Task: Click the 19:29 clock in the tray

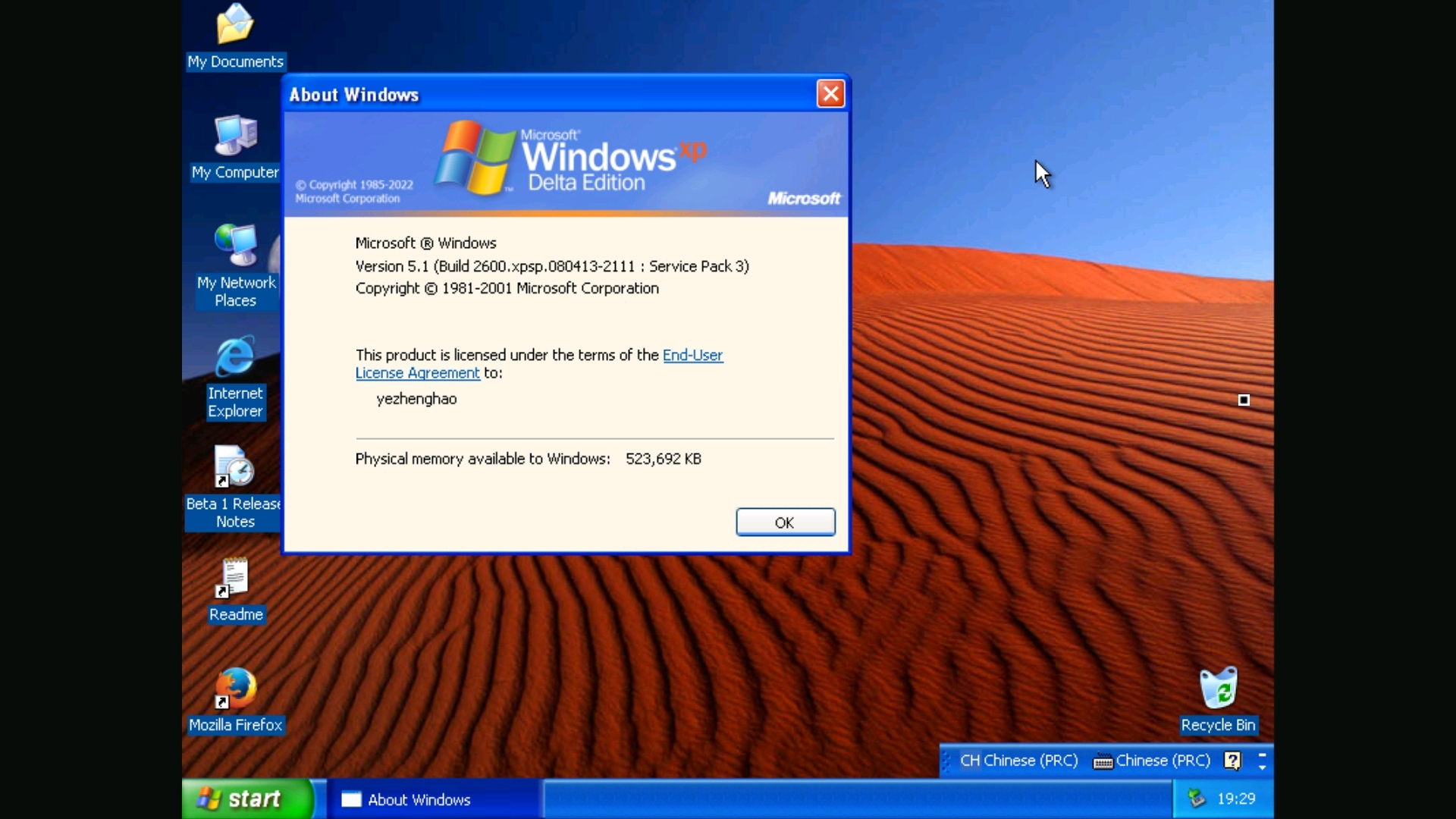Action: (1238, 798)
